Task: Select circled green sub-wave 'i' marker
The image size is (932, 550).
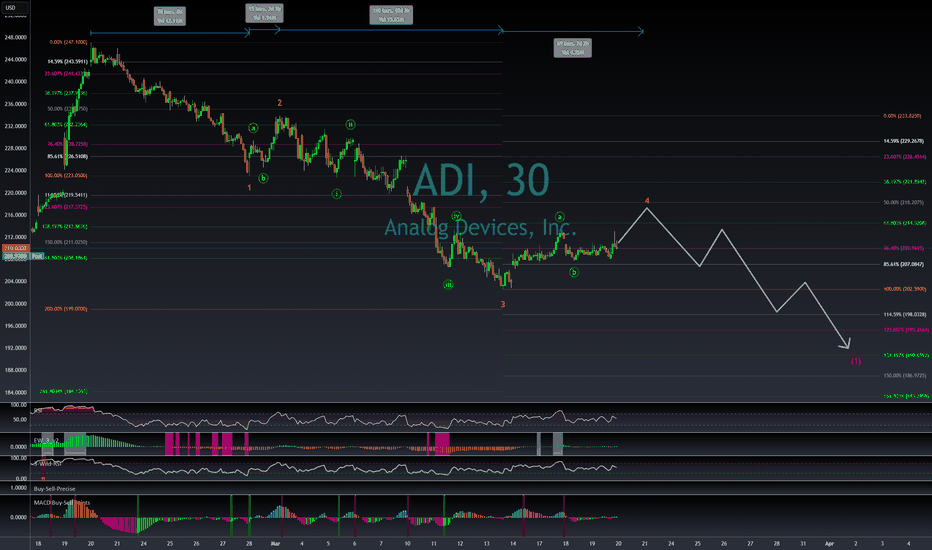Action: (x=336, y=194)
